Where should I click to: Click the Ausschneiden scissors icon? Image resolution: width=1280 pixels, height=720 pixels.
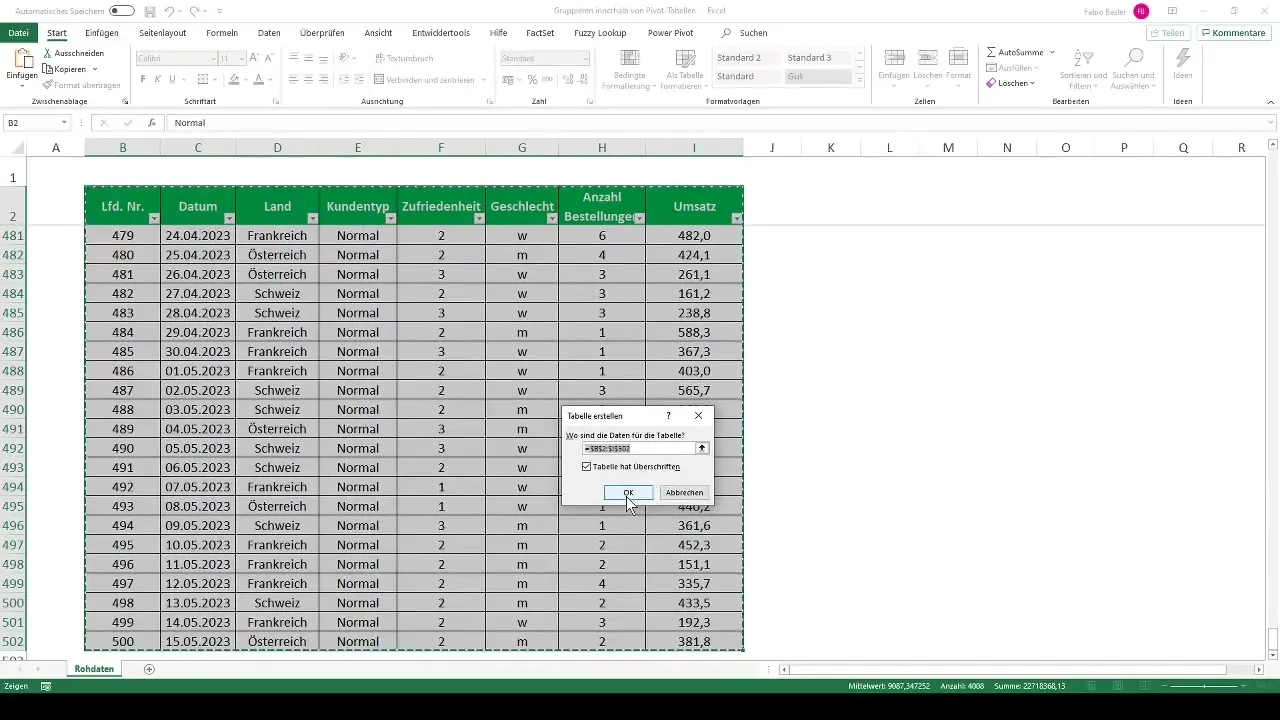[x=48, y=53]
